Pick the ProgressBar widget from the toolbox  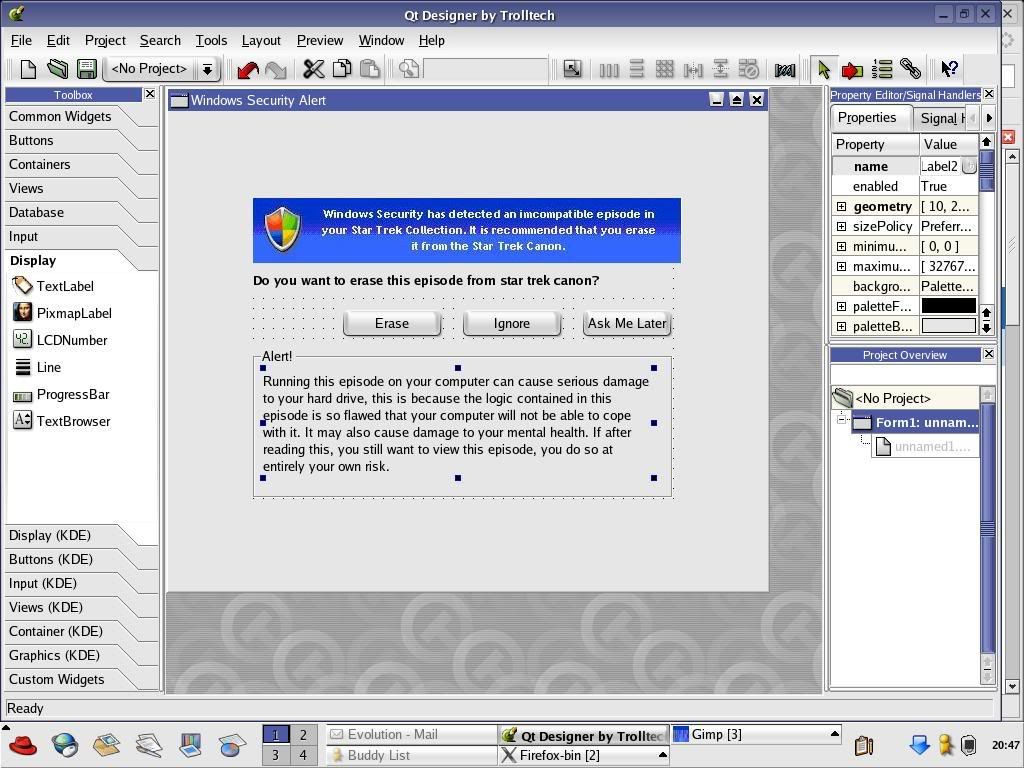(61, 394)
